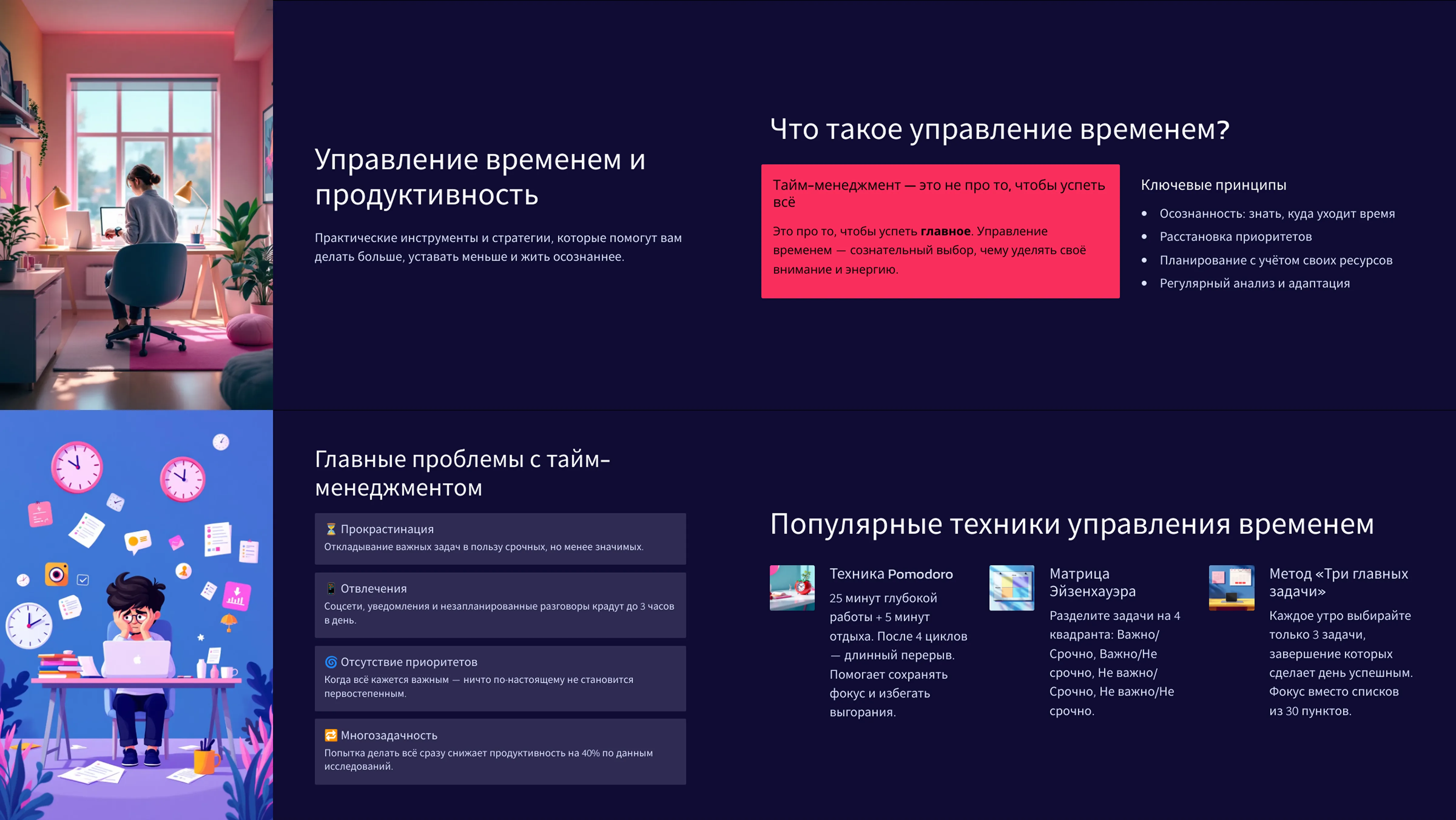
Task: Click the stressed student with clocks illustration
Action: [x=136, y=615]
